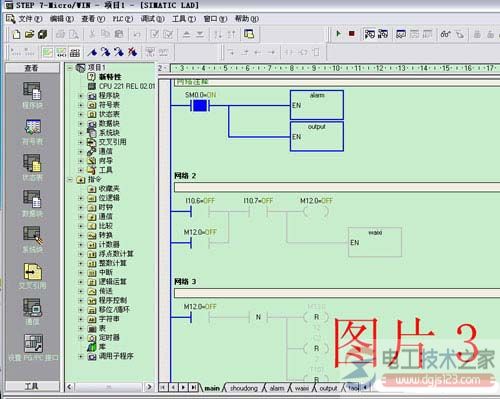Expand the 定时器 instruction folder
The image size is (500, 399).
(81, 338)
